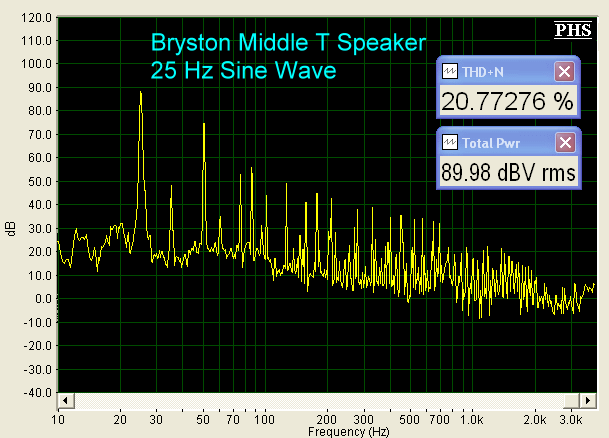Click the 25 Hz Sine Wave subtitle
This screenshot has height=438, width=609.
coord(243,71)
